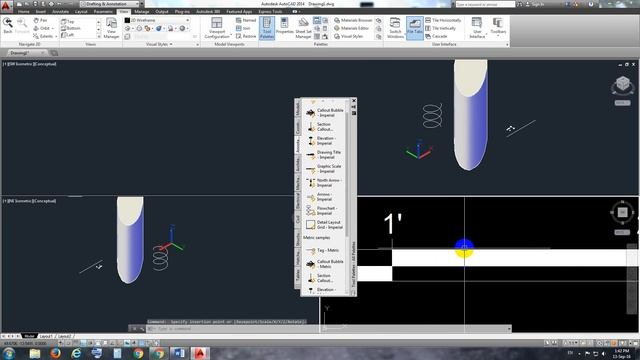Click the Back navigation icon
Screen dimensions: 640x360
[8, 26]
